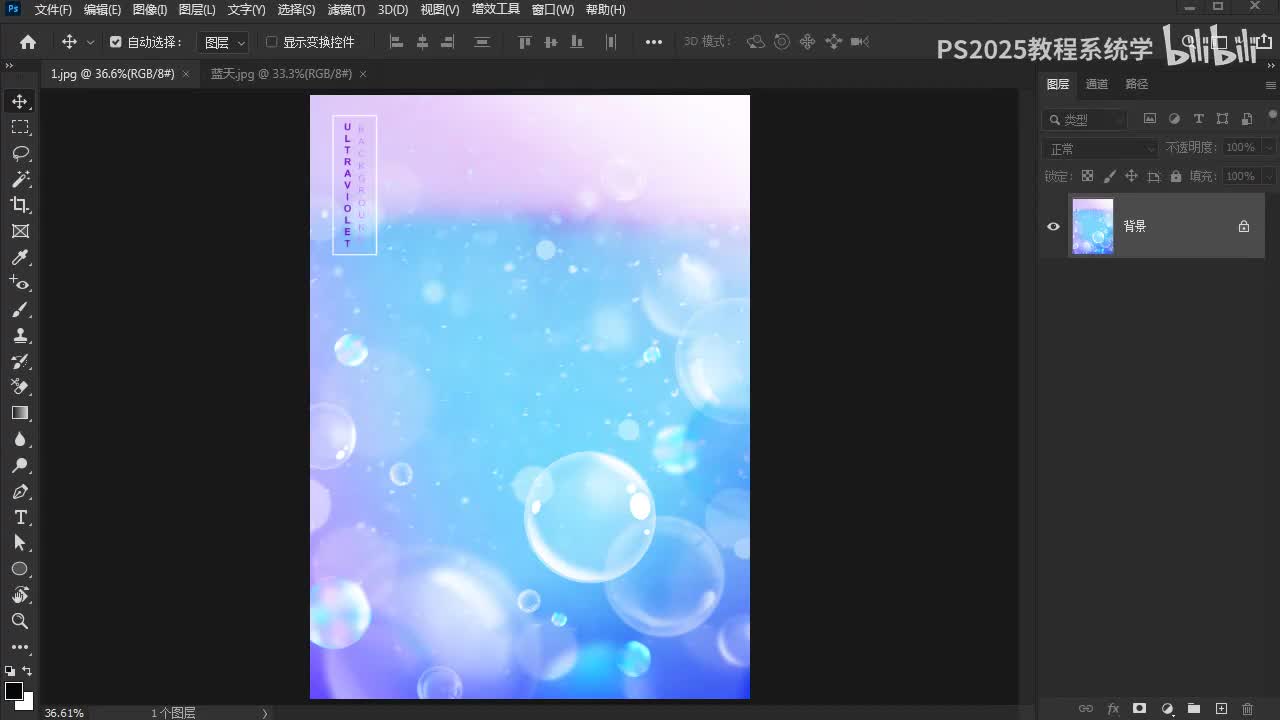Add a layer style with fx button
The image size is (1280, 720).
1113,709
